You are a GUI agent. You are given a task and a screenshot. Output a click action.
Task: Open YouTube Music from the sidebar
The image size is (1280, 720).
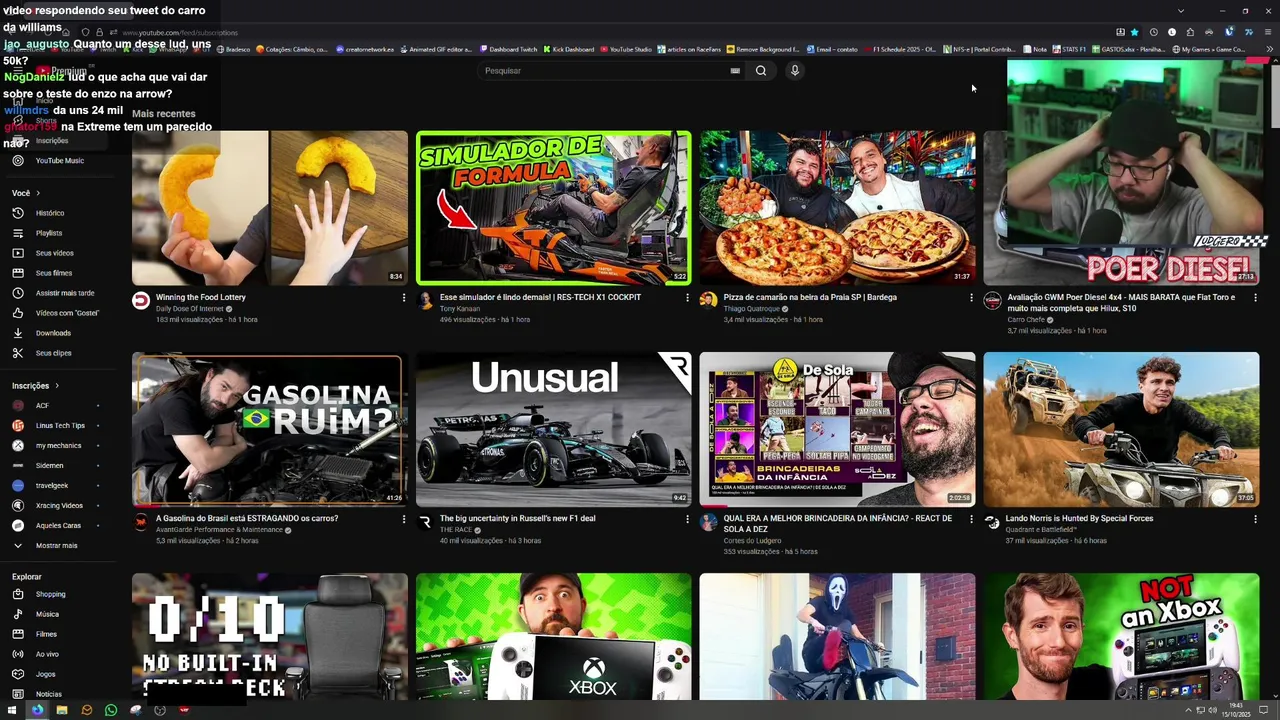pyautogui.click(x=59, y=161)
